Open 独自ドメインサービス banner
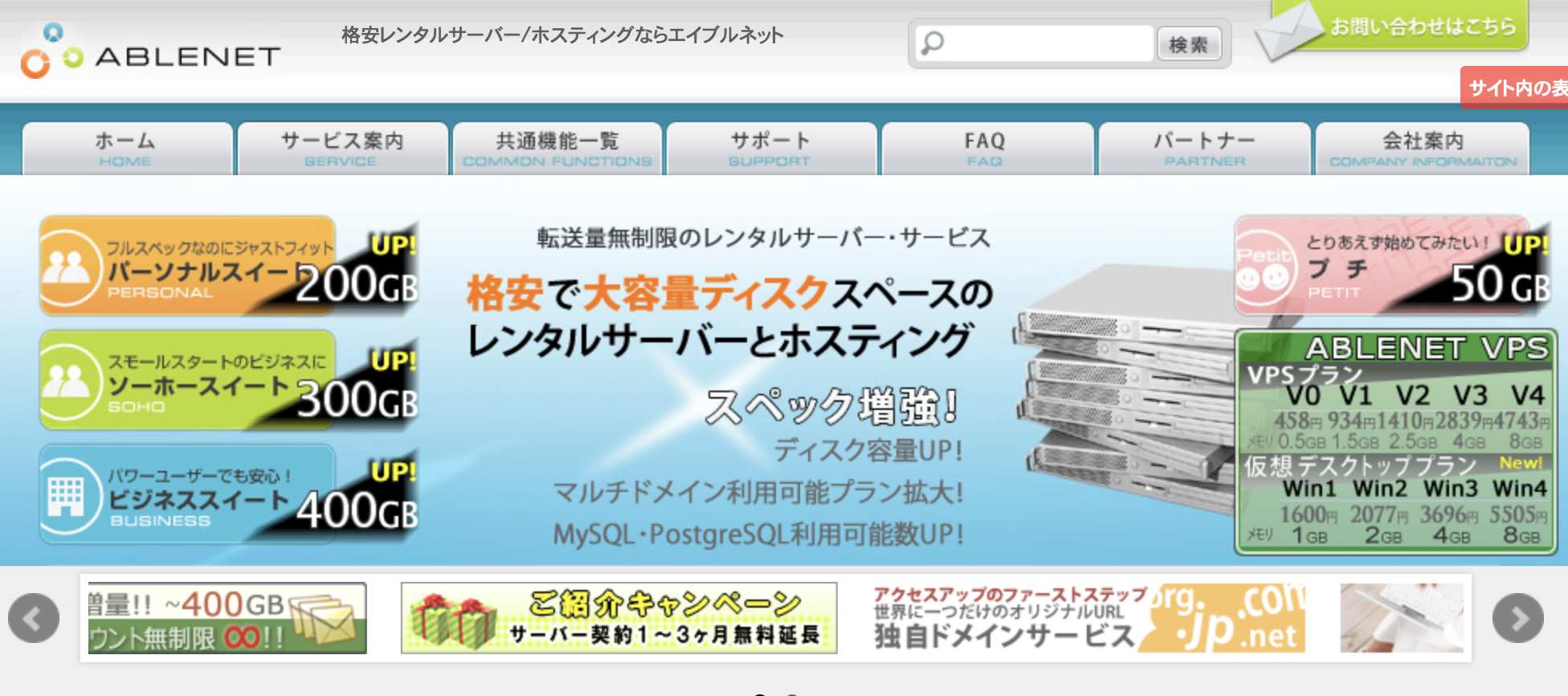1568x696 pixels. click(x=1088, y=618)
